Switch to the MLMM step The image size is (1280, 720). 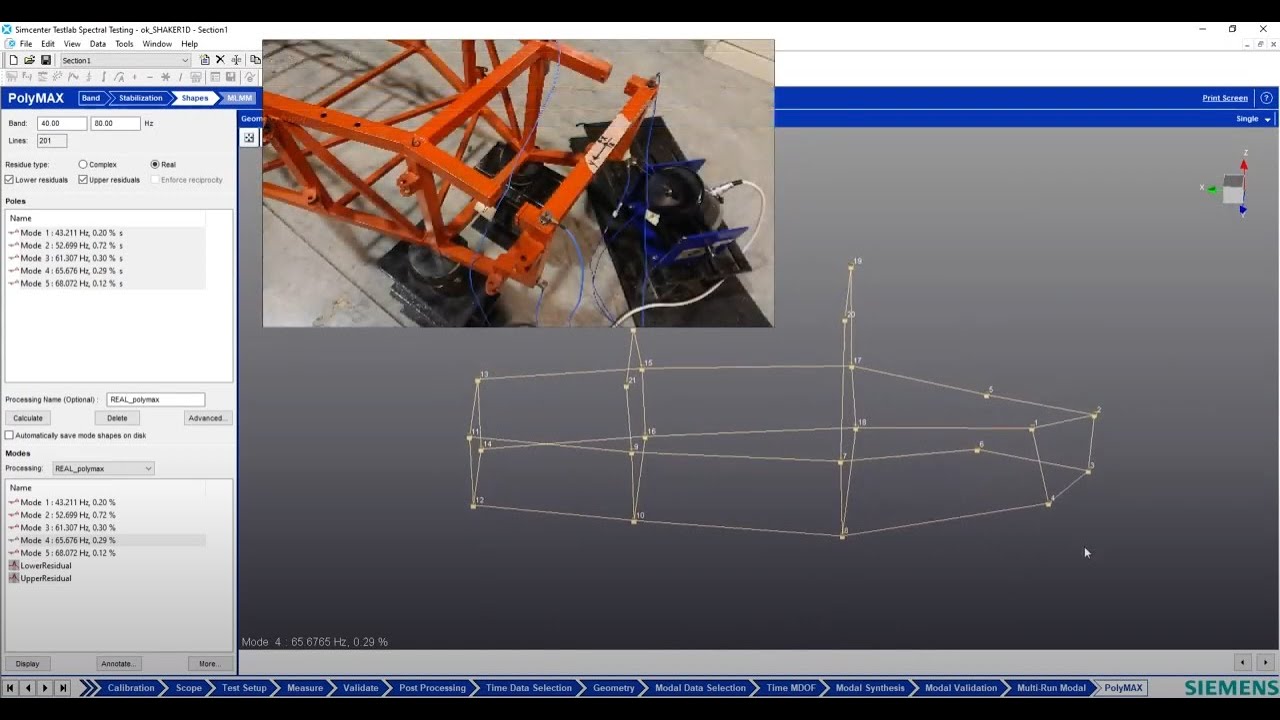240,98
